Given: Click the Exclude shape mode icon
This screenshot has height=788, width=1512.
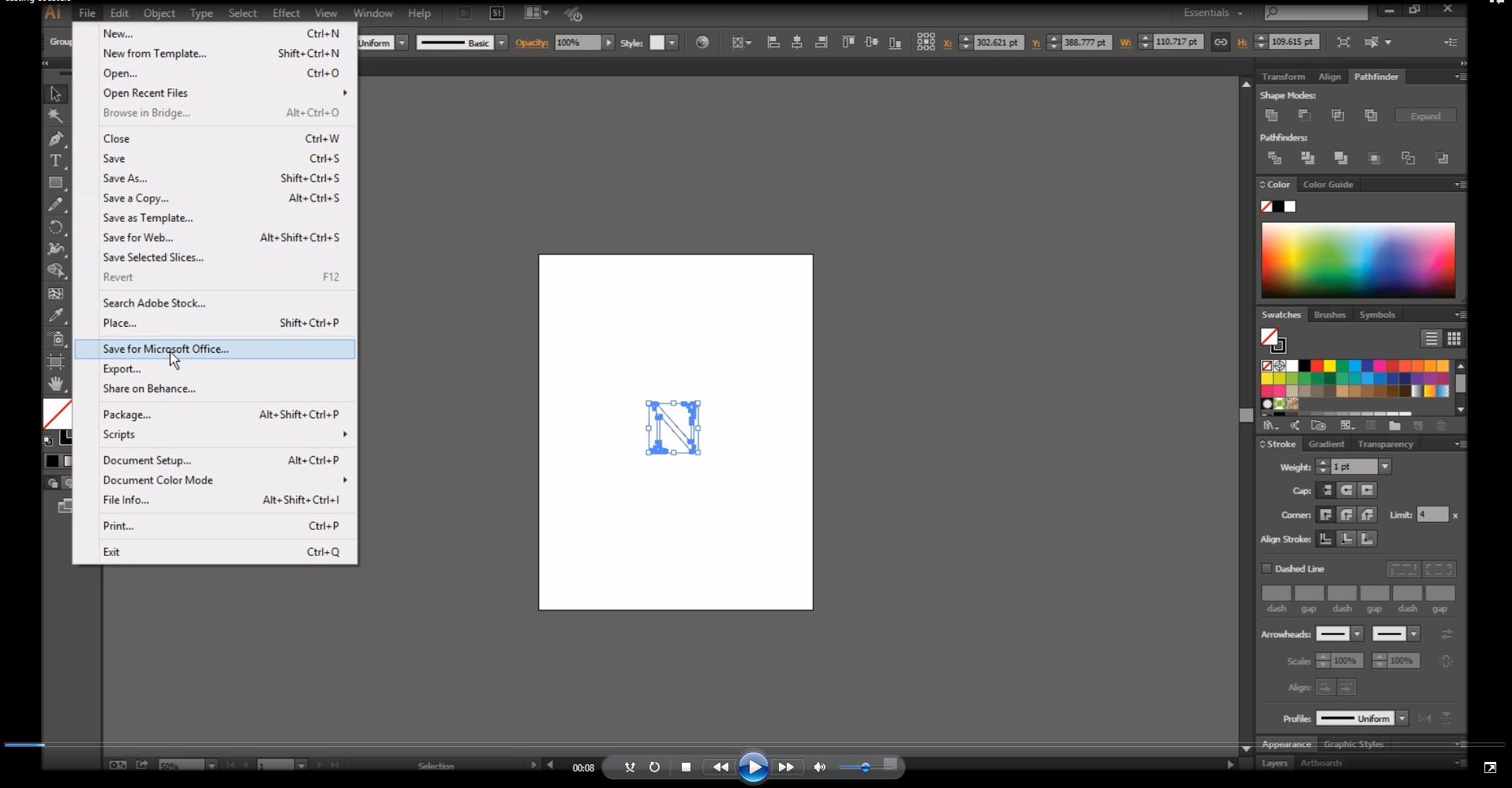Looking at the screenshot, I should point(1371,115).
